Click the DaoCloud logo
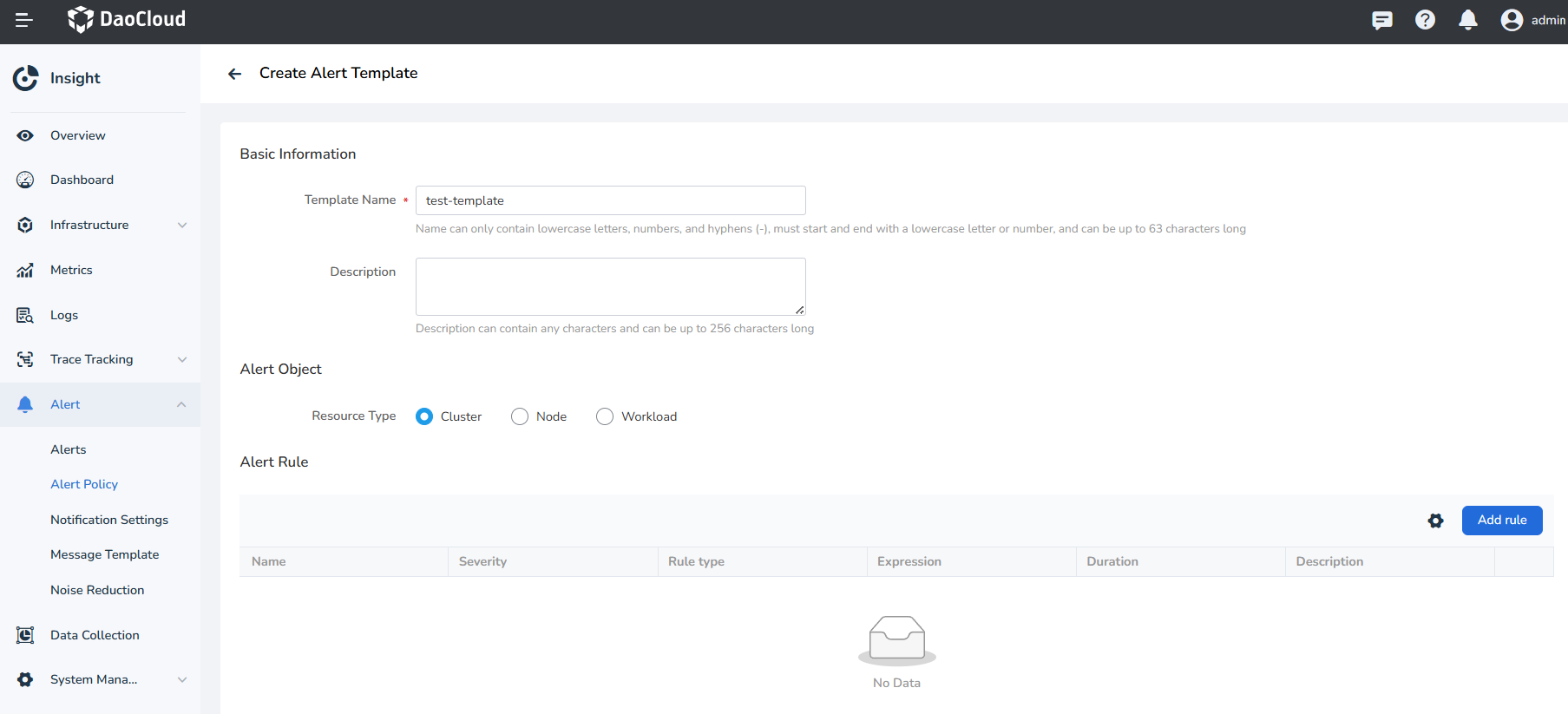 pos(127,19)
